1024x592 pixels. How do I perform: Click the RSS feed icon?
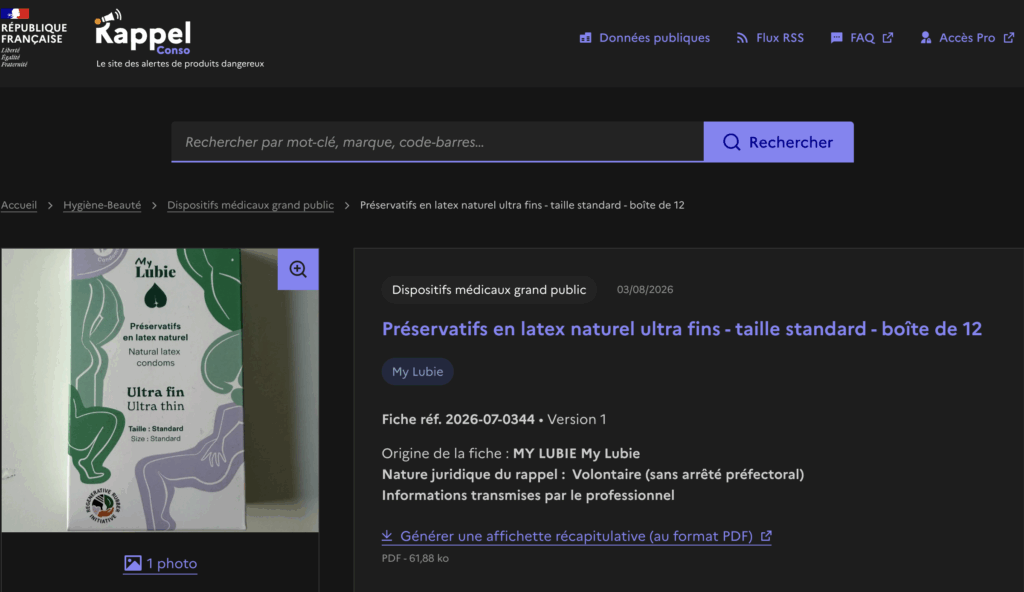coord(742,38)
